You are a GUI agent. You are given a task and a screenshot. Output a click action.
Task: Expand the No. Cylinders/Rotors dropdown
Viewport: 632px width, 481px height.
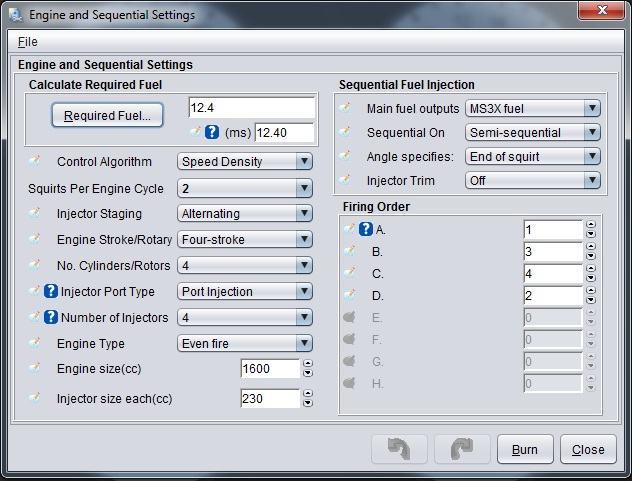click(245, 265)
